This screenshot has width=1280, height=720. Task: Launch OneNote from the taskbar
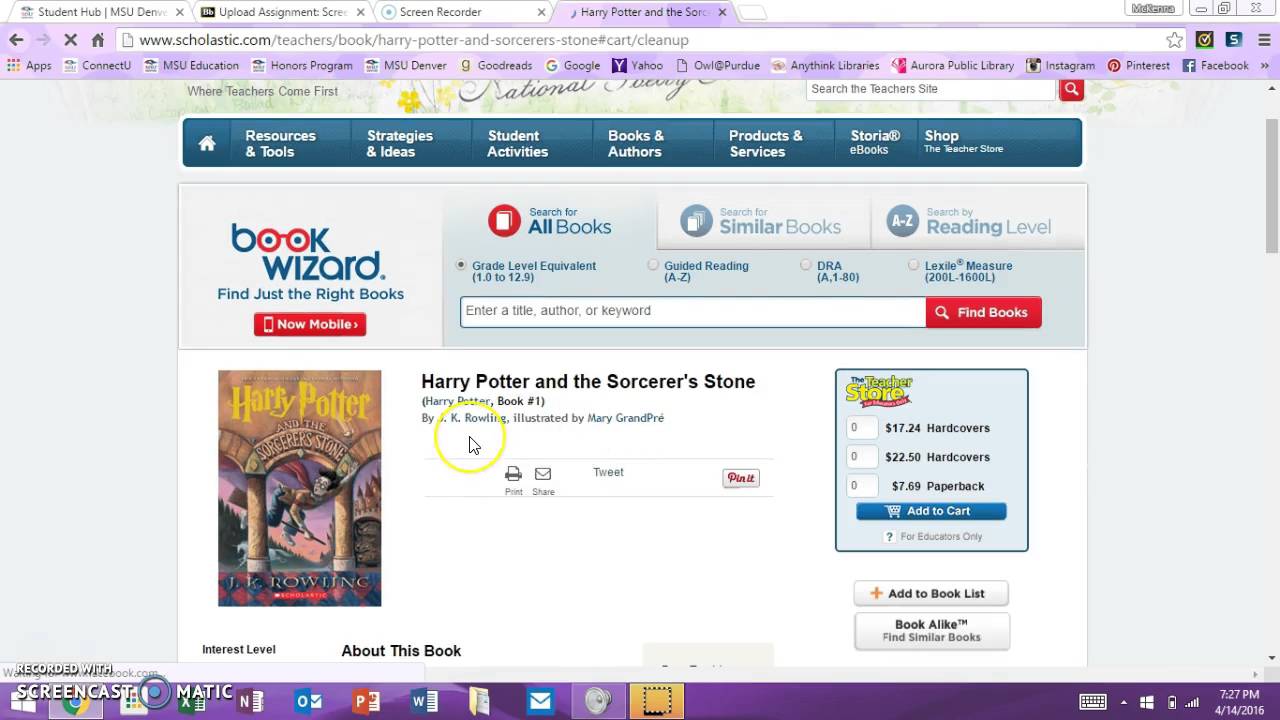click(x=250, y=701)
